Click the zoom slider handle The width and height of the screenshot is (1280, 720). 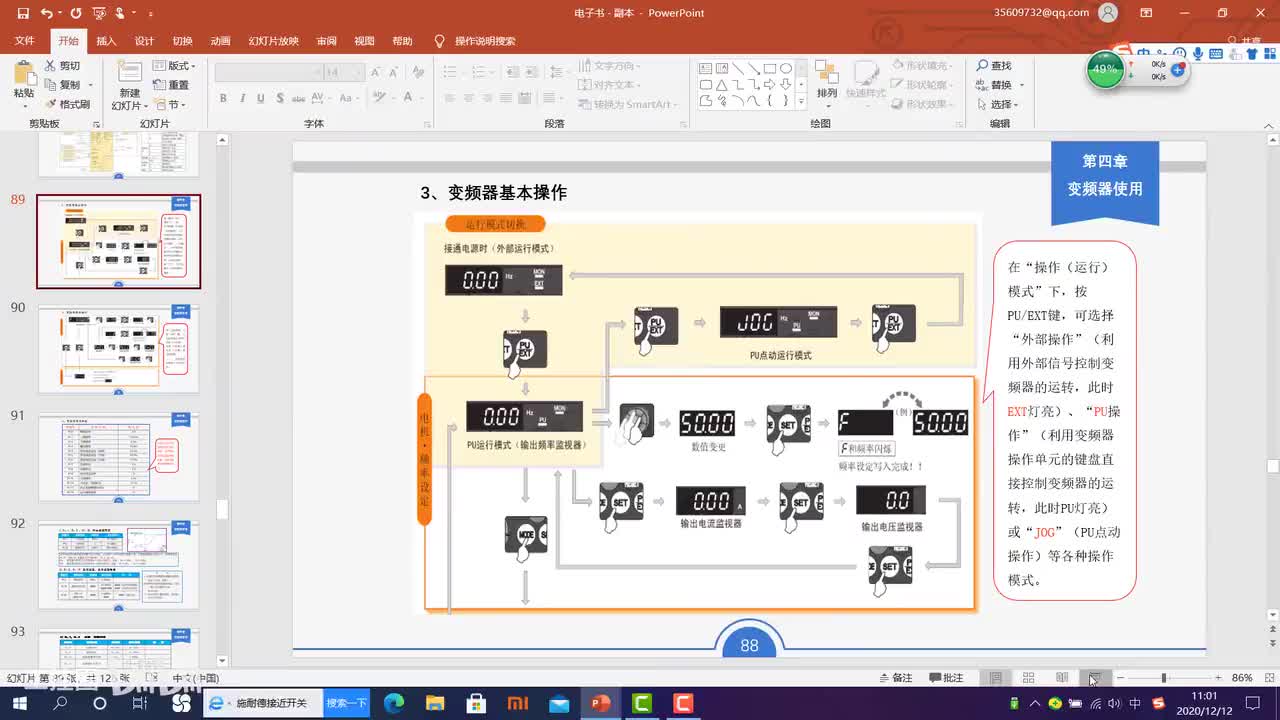(x=1164, y=678)
